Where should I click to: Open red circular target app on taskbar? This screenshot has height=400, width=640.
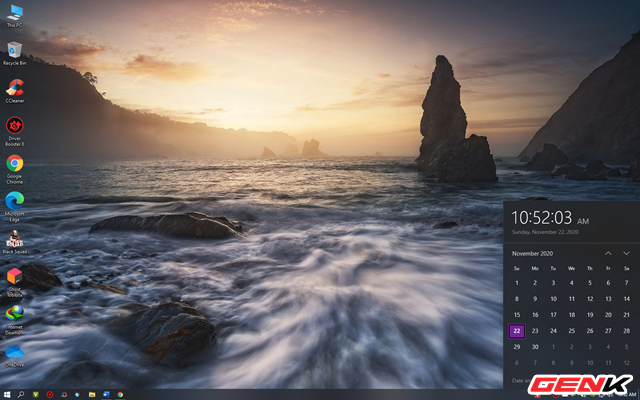[50, 395]
